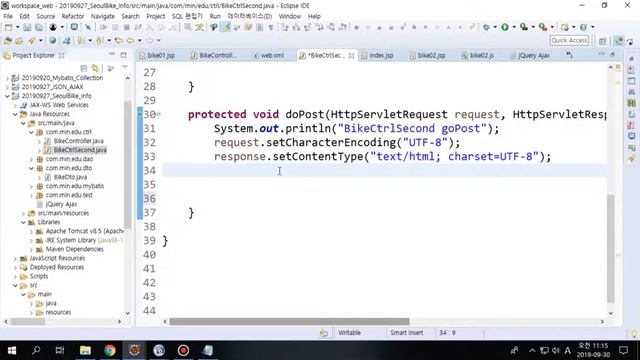Open Windows Start menu
Screen dimensions: 640x360
click(12, 350)
